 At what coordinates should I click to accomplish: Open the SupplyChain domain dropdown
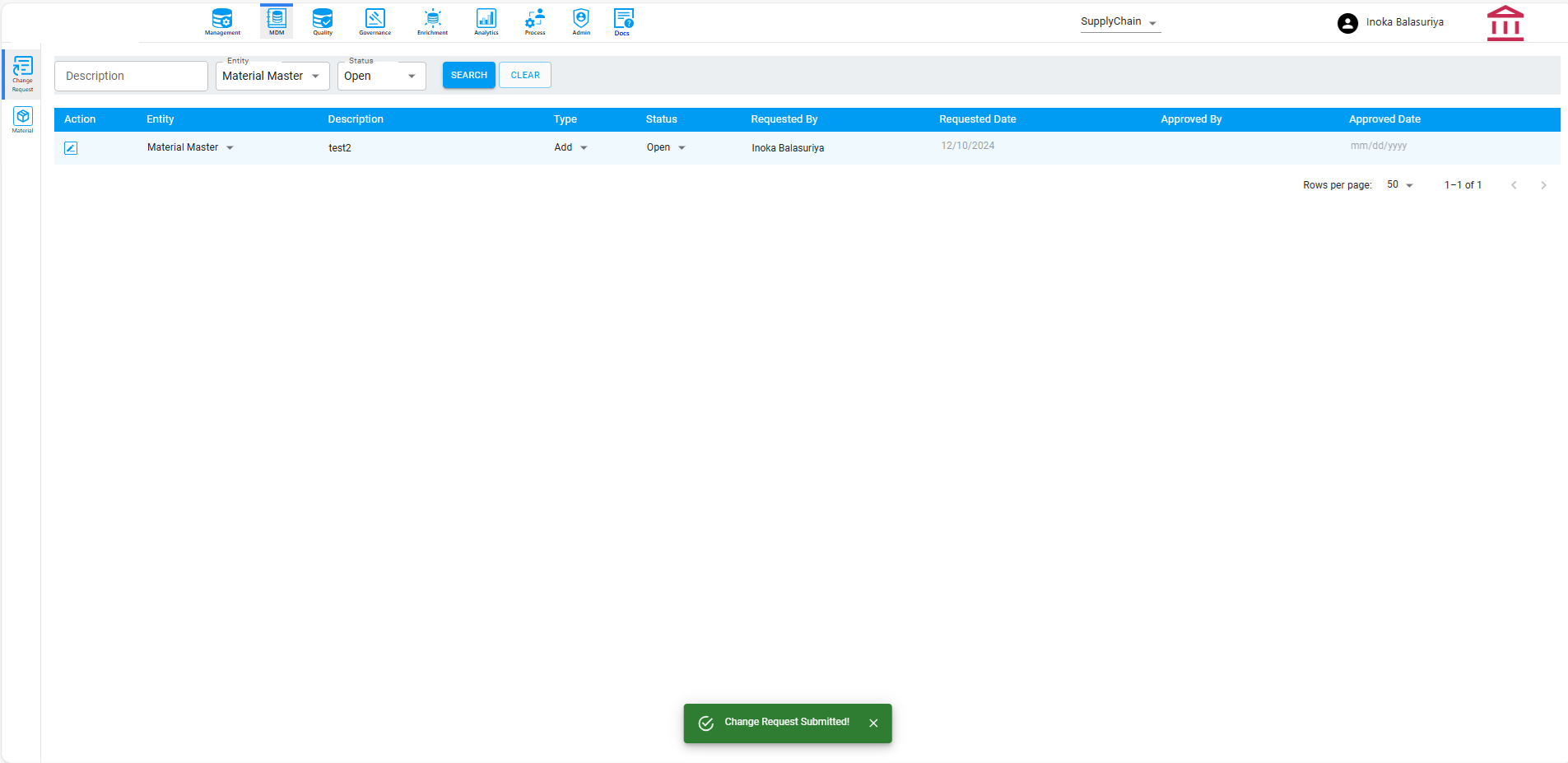click(x=1120, y=22)
